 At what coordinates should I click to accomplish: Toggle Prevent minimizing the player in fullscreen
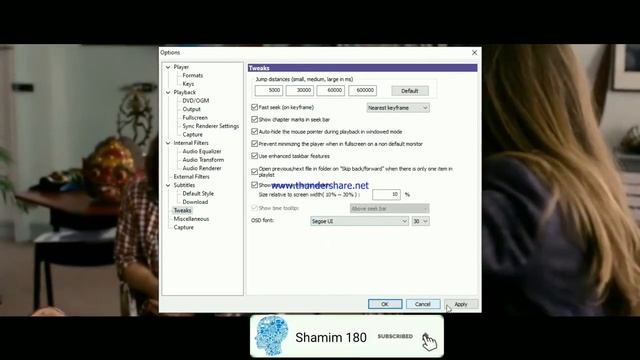click(255, 144)
